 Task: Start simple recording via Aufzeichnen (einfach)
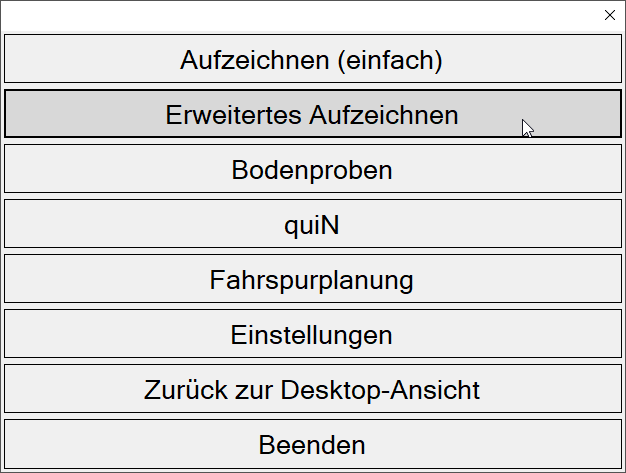[x=312, y=60]
